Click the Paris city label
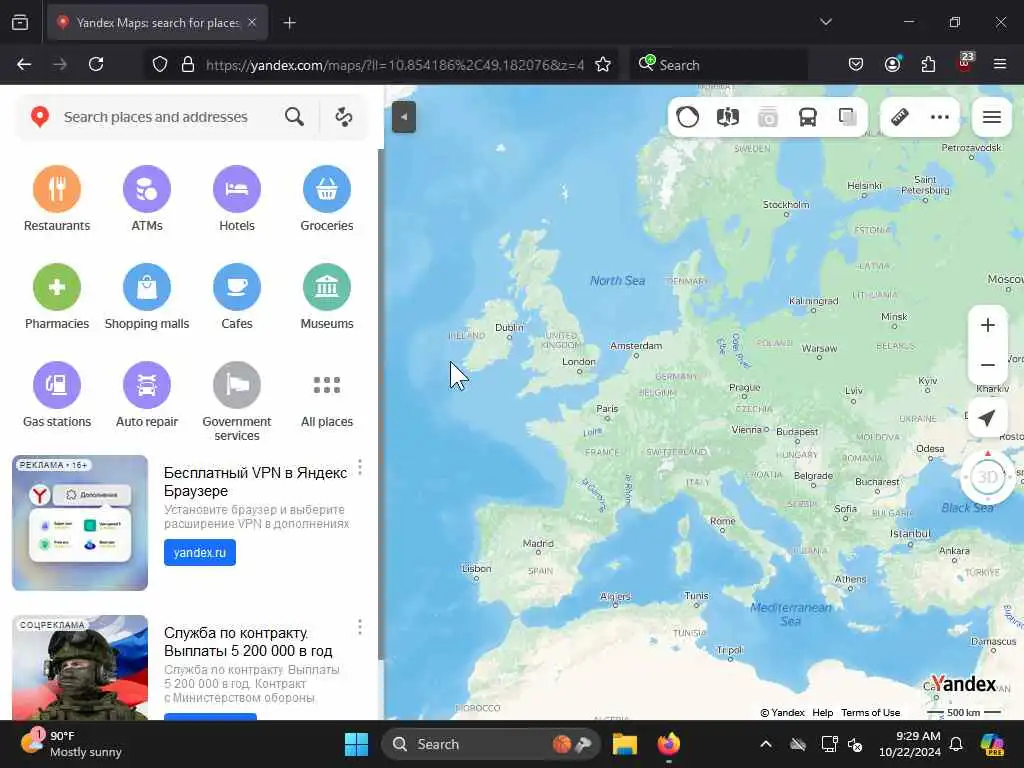Image resolution: width=1024 pixels, height=768 pixels. pos(607,409)
